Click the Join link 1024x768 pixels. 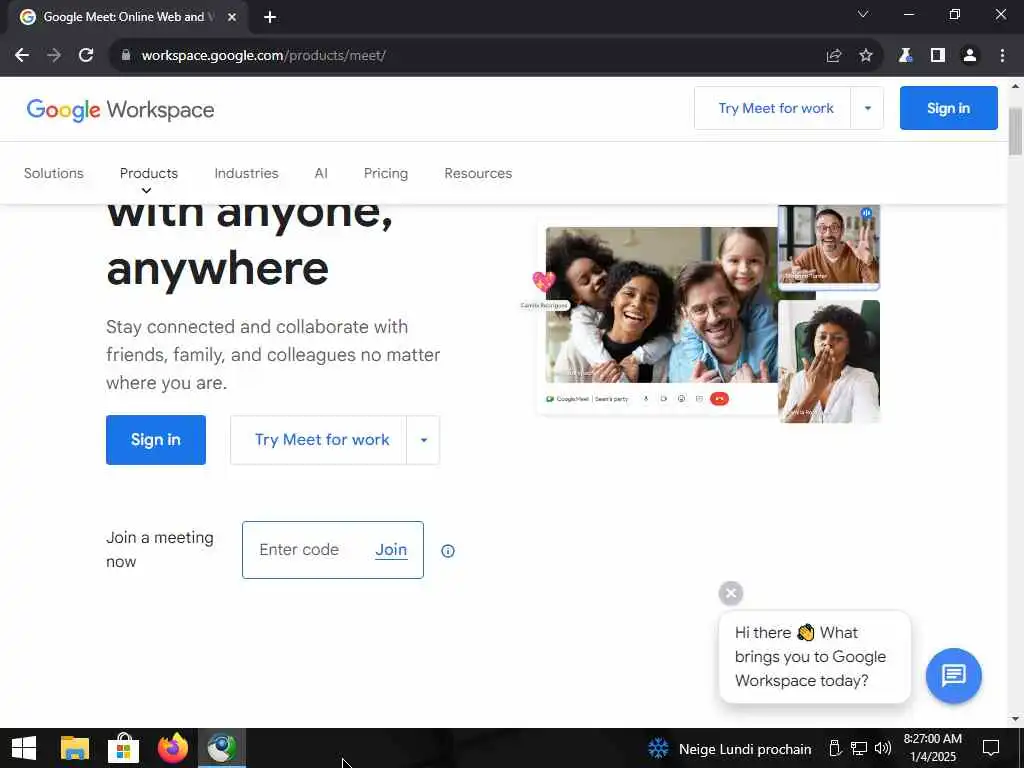[x=391, y=550]
